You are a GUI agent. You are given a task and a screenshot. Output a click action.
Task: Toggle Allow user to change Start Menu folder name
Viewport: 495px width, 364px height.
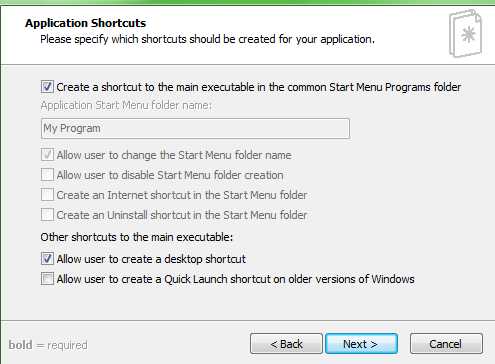pos(47,155)
